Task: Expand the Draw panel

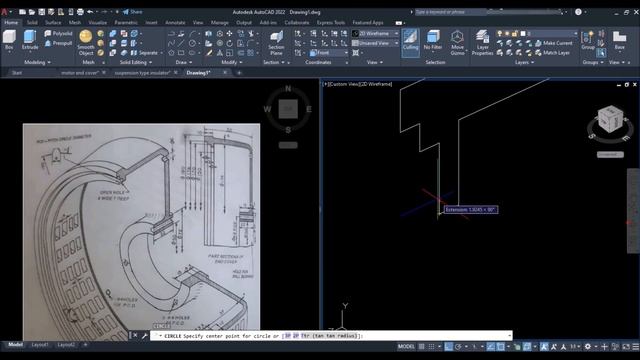Action: (x=183, y=62)
